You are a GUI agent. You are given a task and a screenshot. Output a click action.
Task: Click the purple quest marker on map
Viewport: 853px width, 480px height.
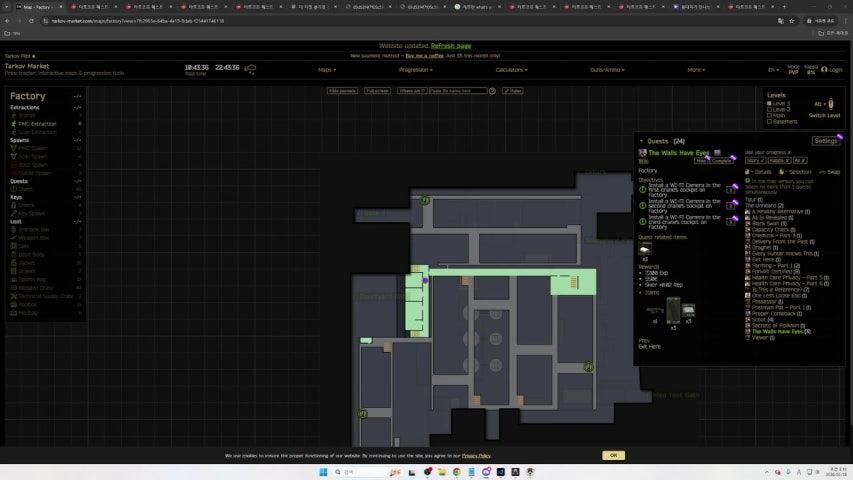(x=425, y=280)
